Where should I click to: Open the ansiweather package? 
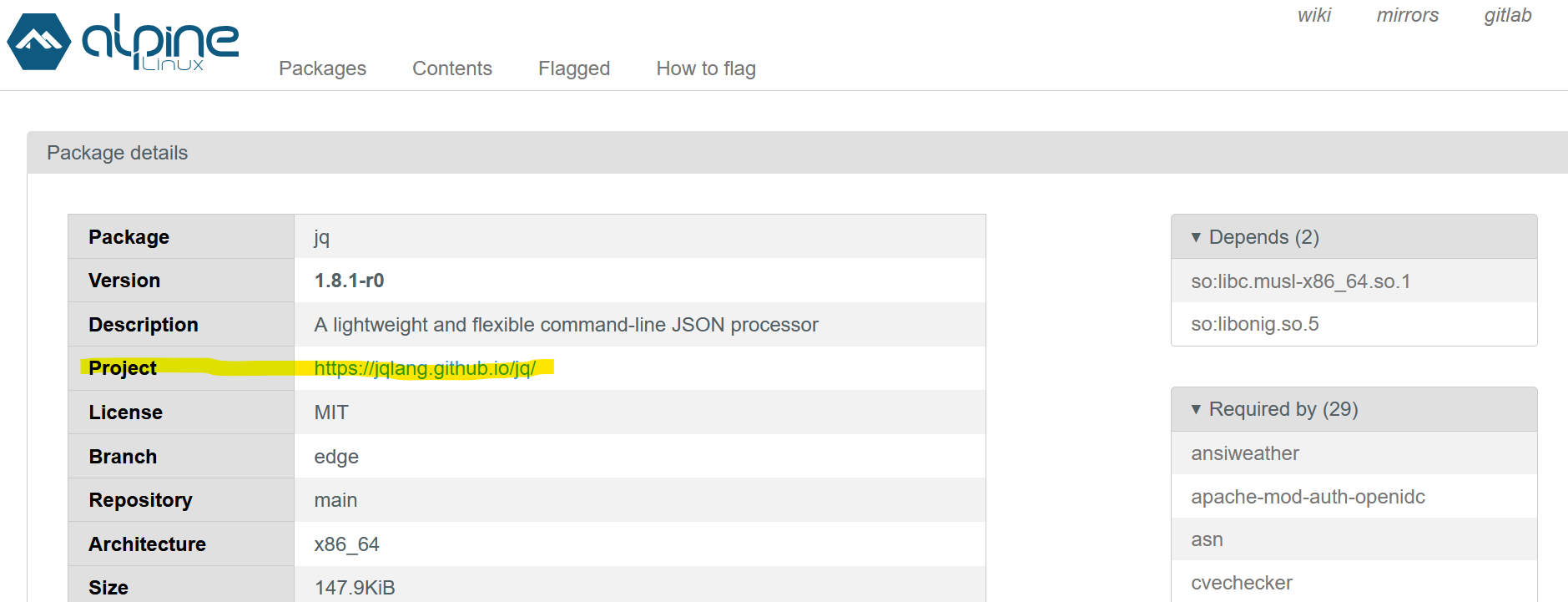[1244, 453]
